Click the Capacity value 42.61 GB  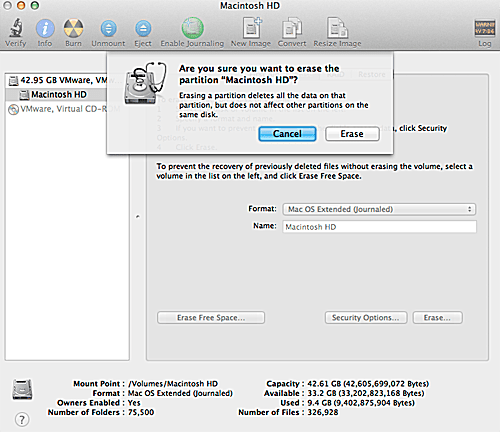(x=368, y=384)
